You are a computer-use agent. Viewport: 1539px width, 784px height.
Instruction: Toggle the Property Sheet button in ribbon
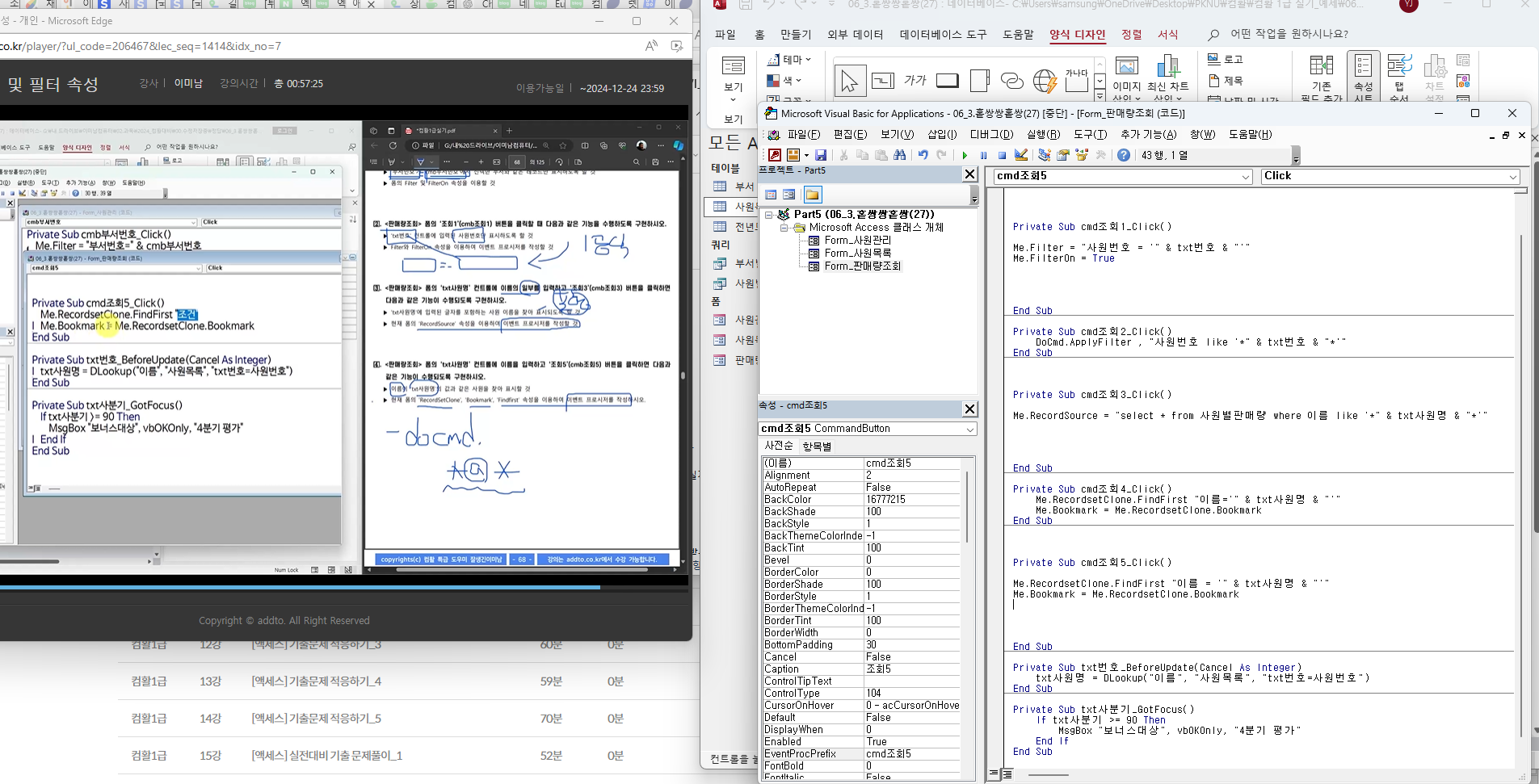pyautogui.click(x=1364, y=77)
